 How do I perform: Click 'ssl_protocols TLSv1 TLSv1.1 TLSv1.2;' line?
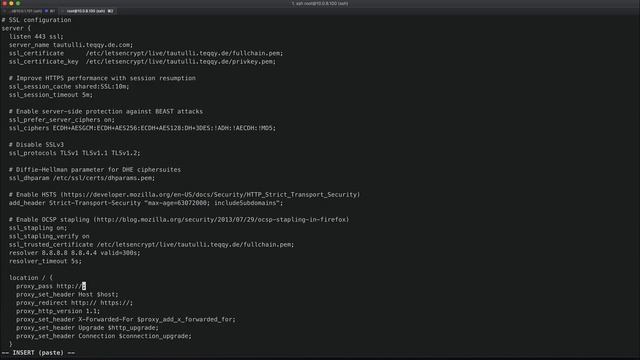click(x=74, y=153)
